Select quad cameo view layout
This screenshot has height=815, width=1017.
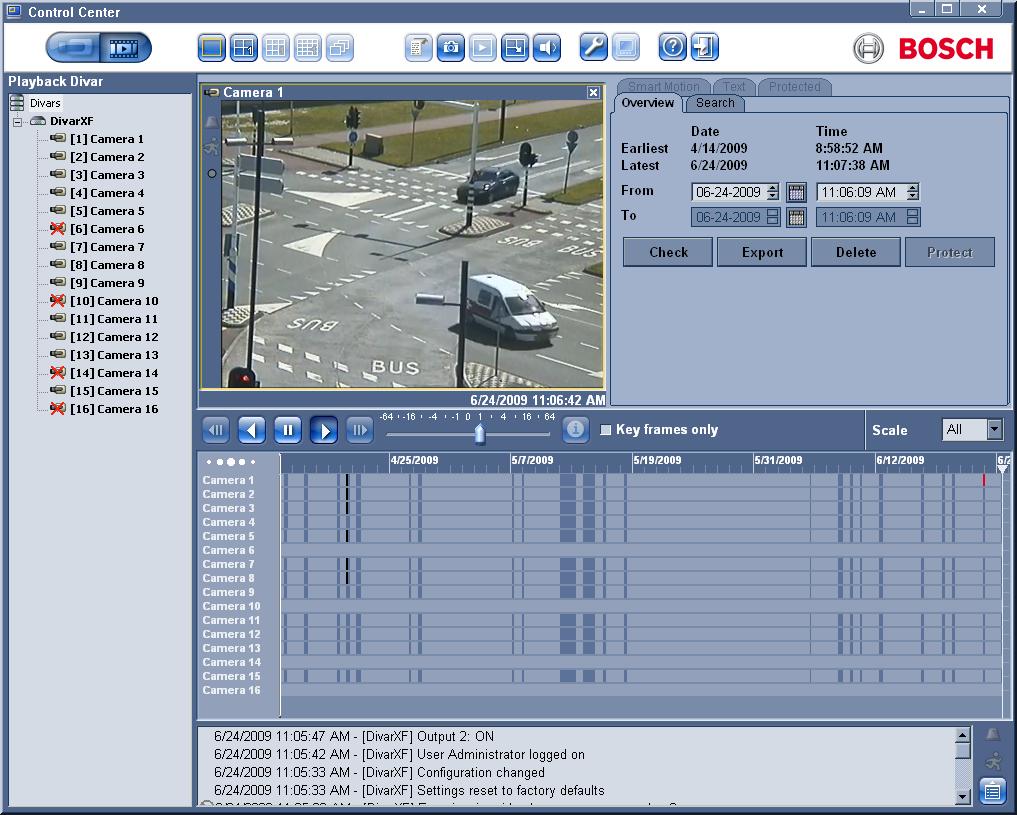(x=244, y=47)
